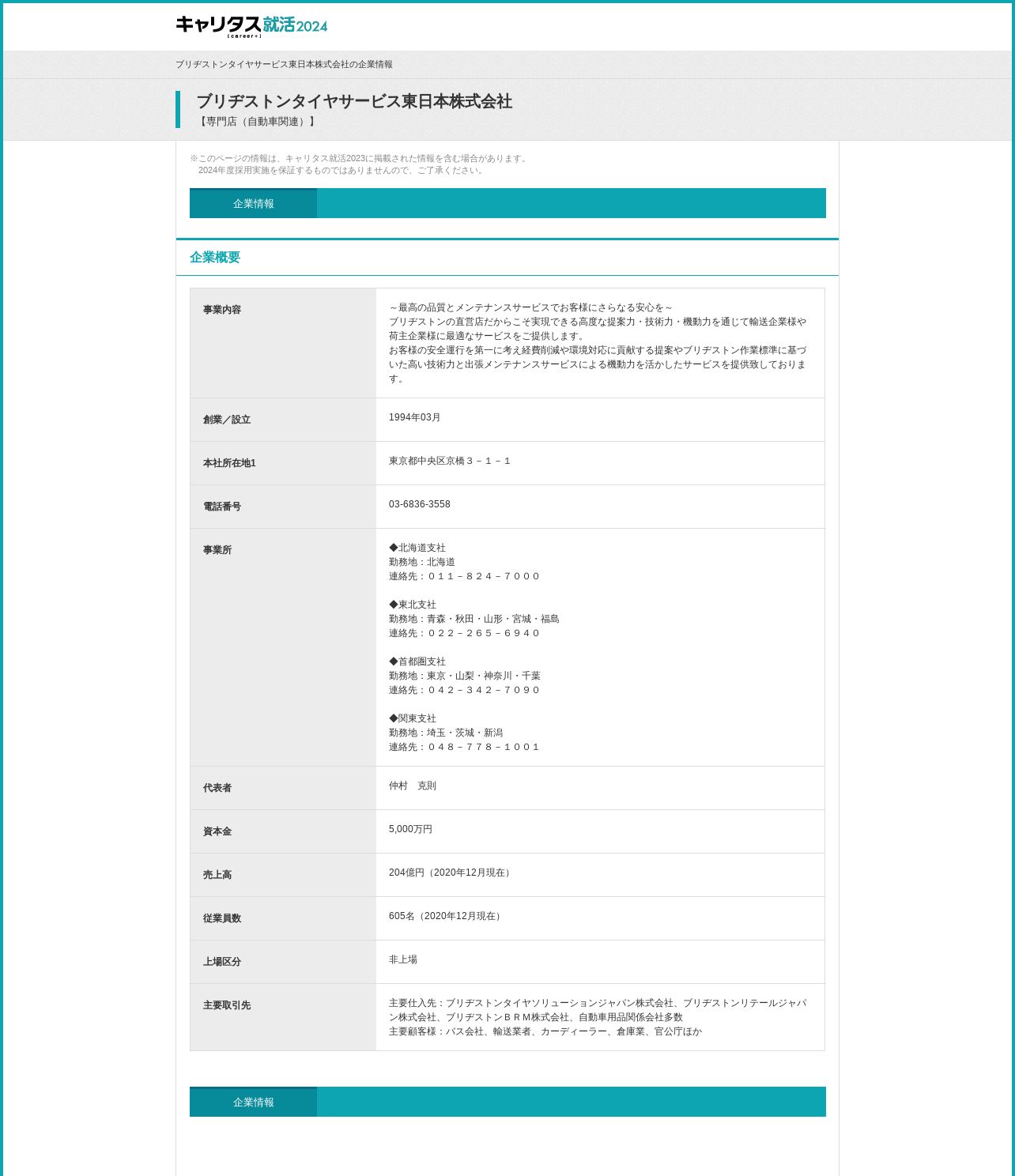The width and height of the screenshot is (1015, 1176).
Task: Click the ◆首都圏支社 entry
Action: click(x=417, y=661)
